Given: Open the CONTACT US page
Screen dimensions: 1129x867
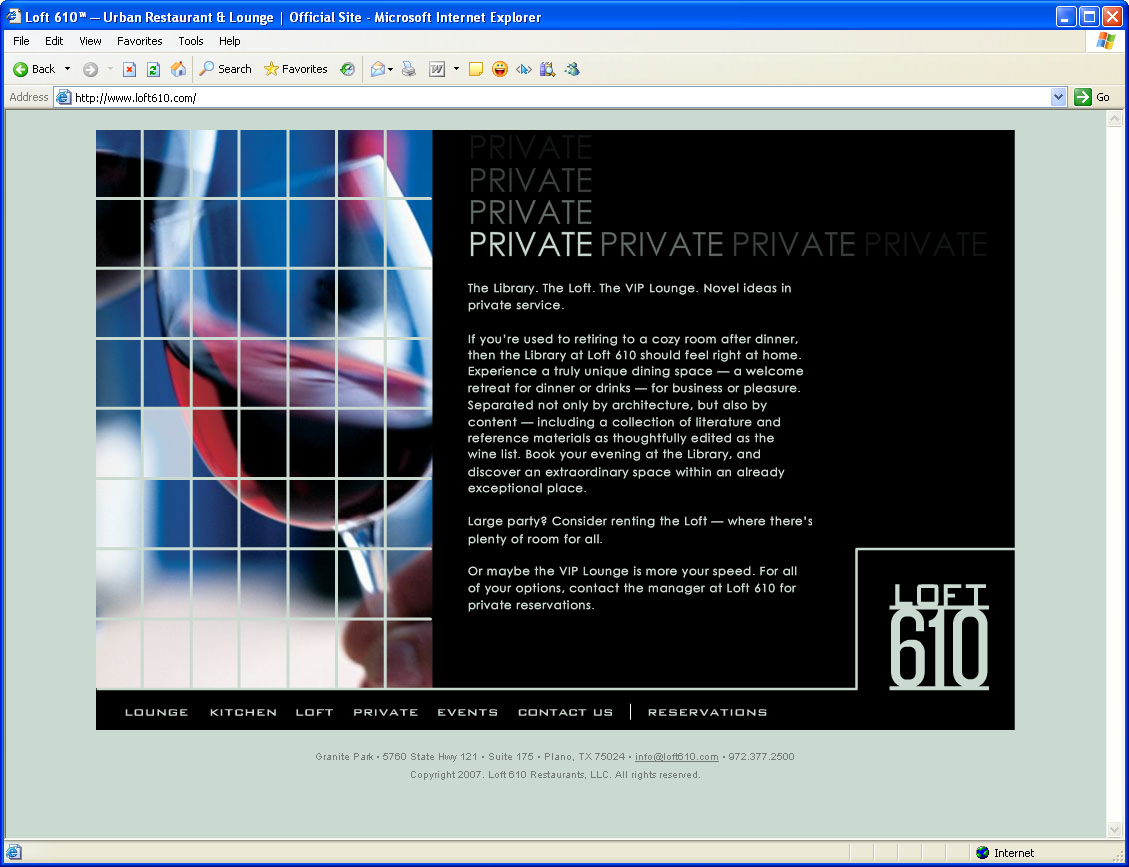Looking at the screenshot, I should tap(565, 712).
